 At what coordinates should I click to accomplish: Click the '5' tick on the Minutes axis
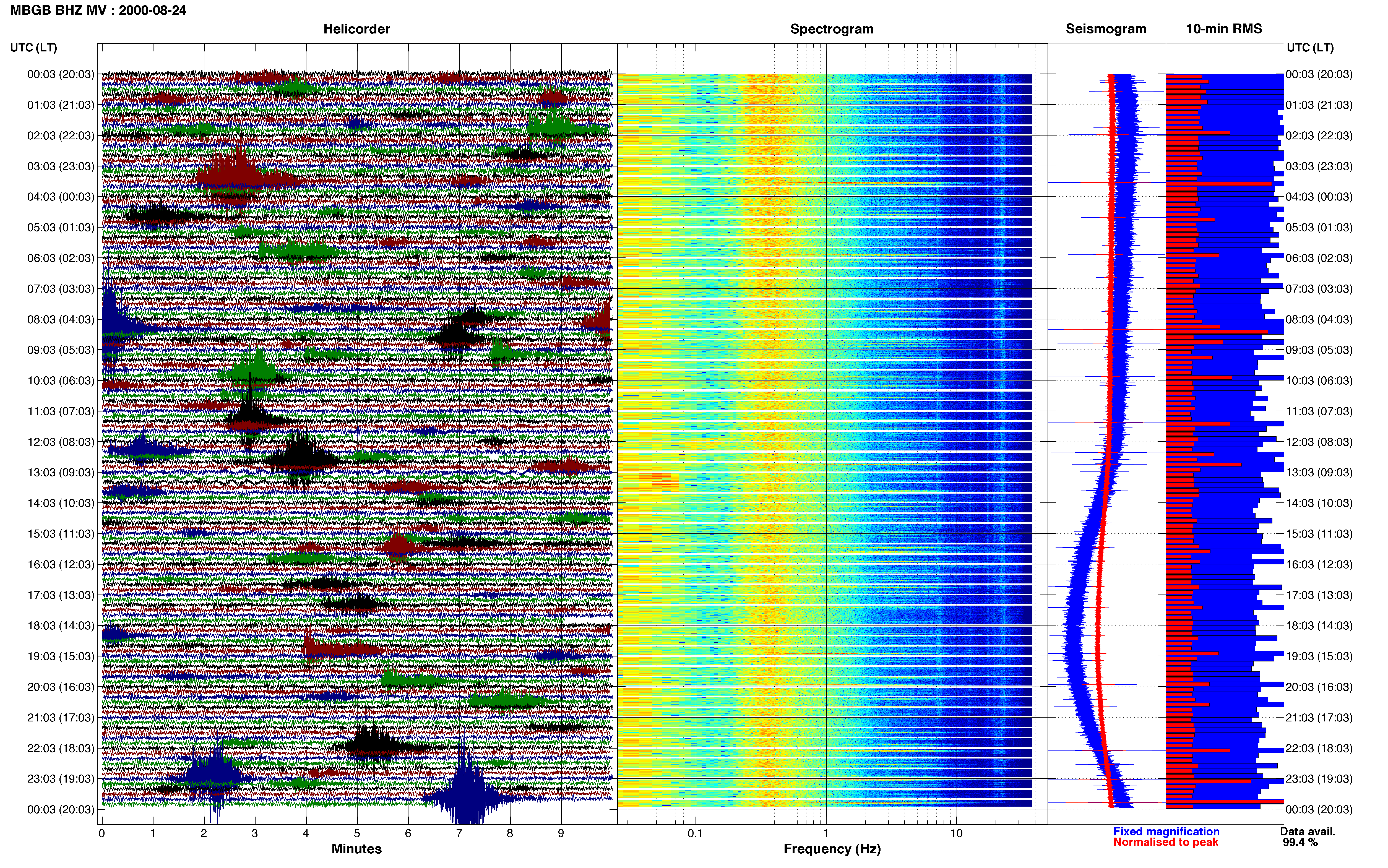pos(357,833)
